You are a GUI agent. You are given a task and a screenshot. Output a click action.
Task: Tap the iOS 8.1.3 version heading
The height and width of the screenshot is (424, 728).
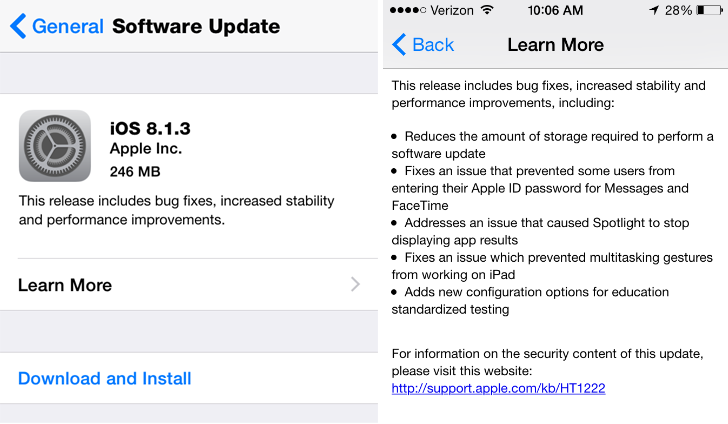point(150,129)
